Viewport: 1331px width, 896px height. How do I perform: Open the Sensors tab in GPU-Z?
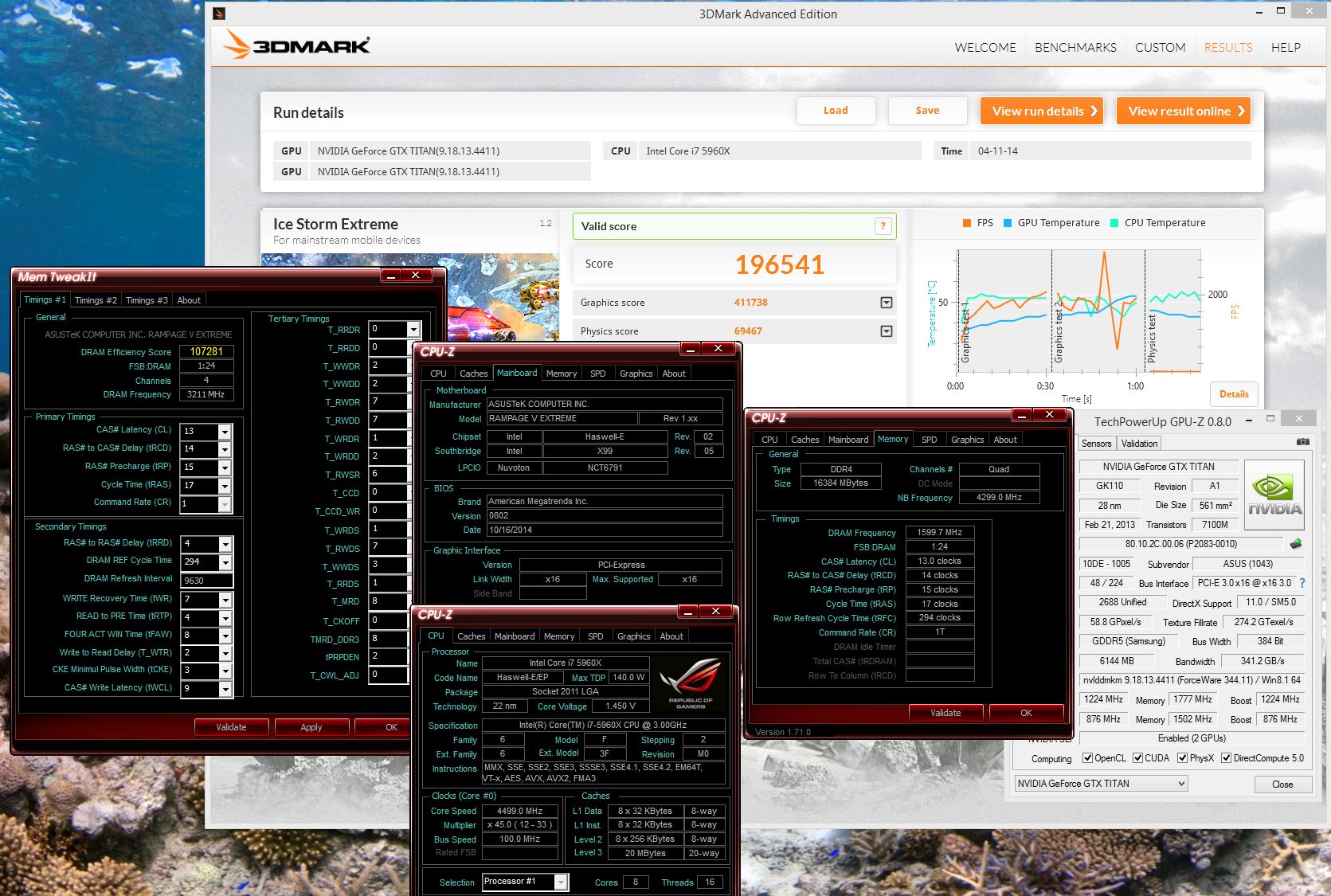[1096, 444]
